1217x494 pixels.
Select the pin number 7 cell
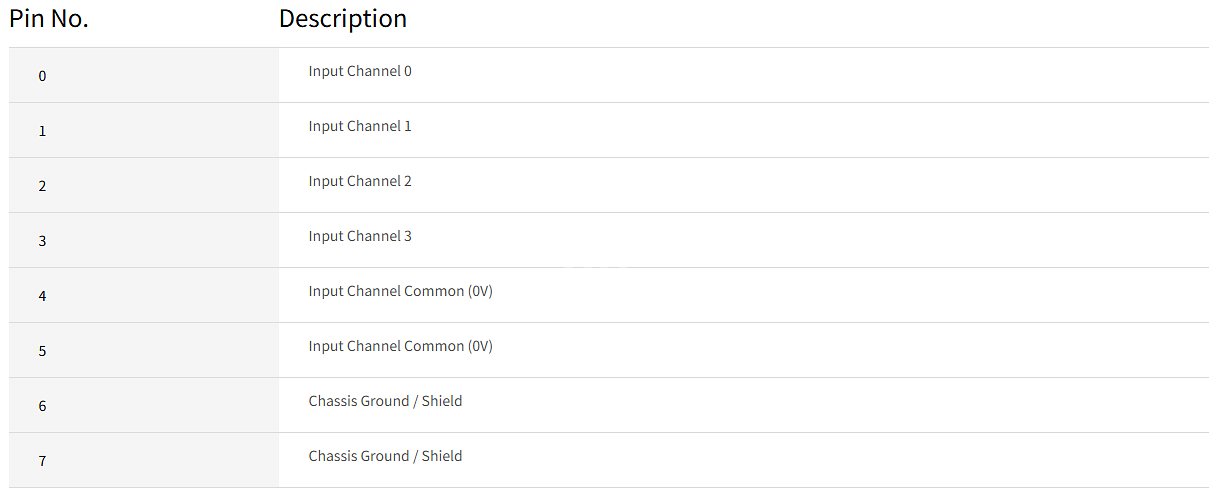point(144,460)
